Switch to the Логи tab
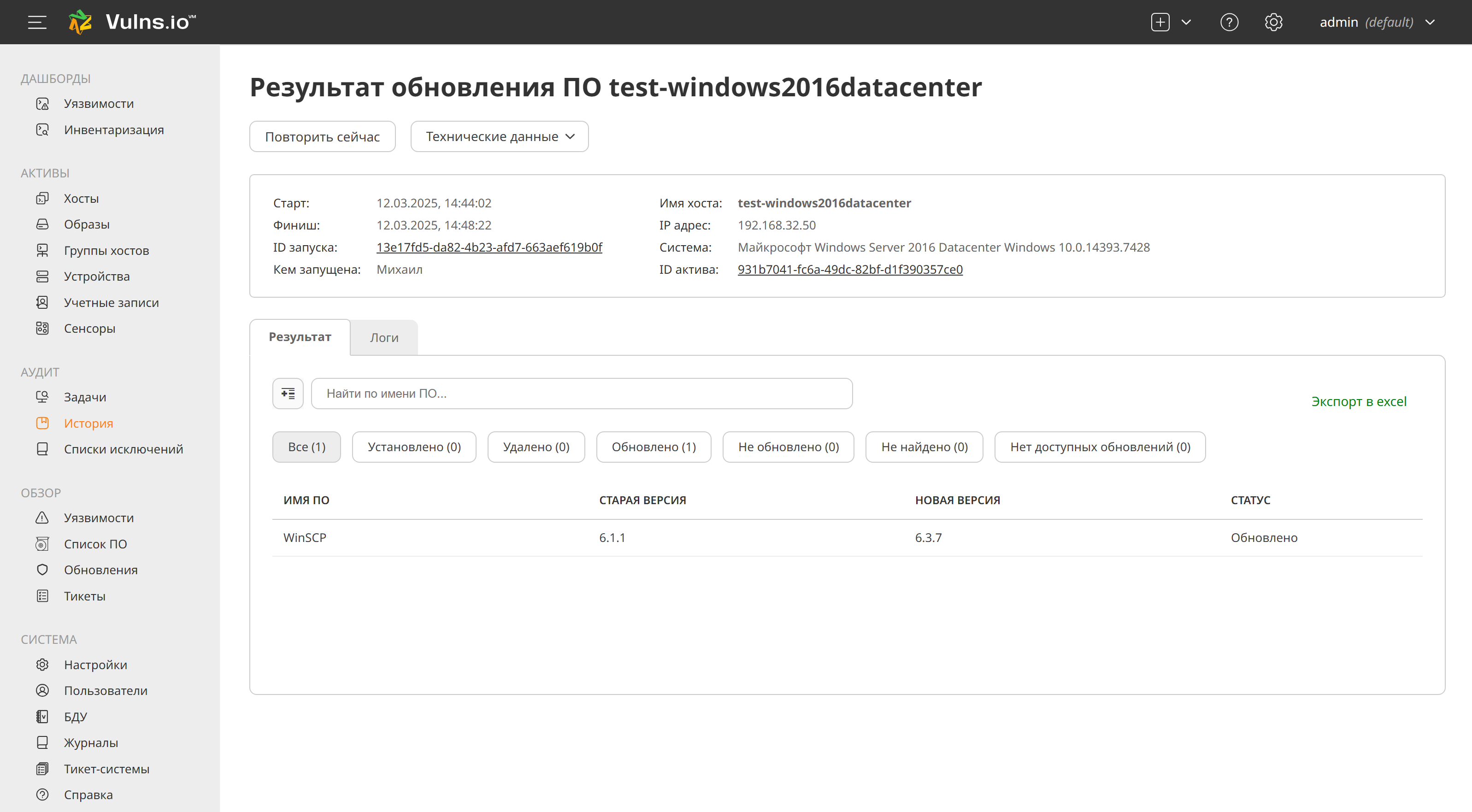 coord(384,338)
